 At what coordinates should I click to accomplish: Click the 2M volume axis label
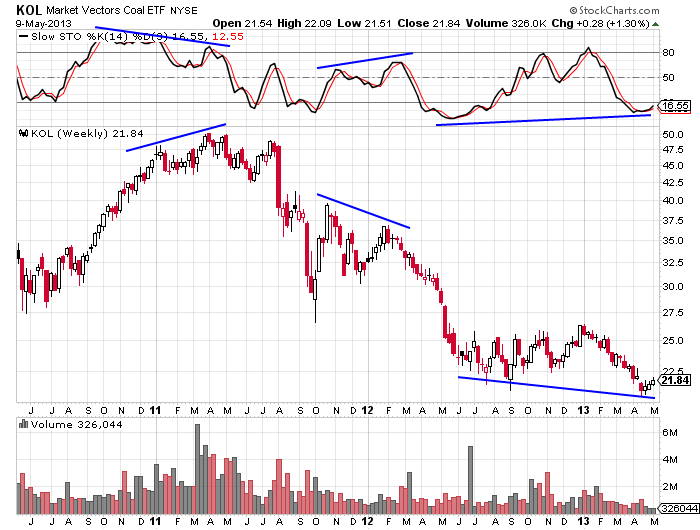coord(670,487)
